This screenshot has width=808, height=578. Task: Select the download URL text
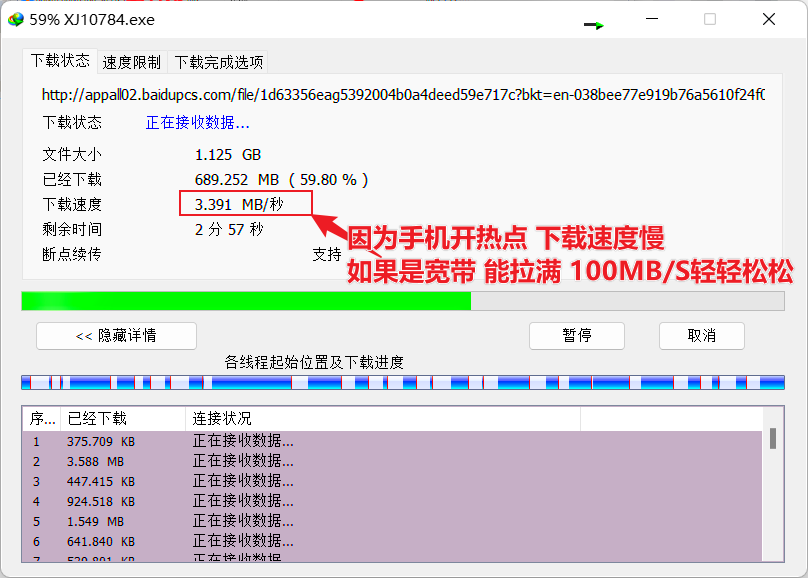403,95
